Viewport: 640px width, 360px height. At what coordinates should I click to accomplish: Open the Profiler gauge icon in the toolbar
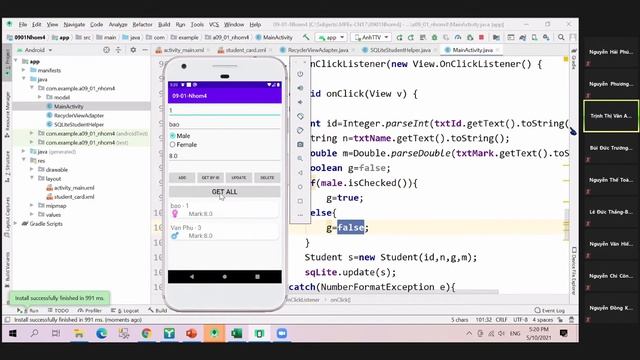coord(458,37)
